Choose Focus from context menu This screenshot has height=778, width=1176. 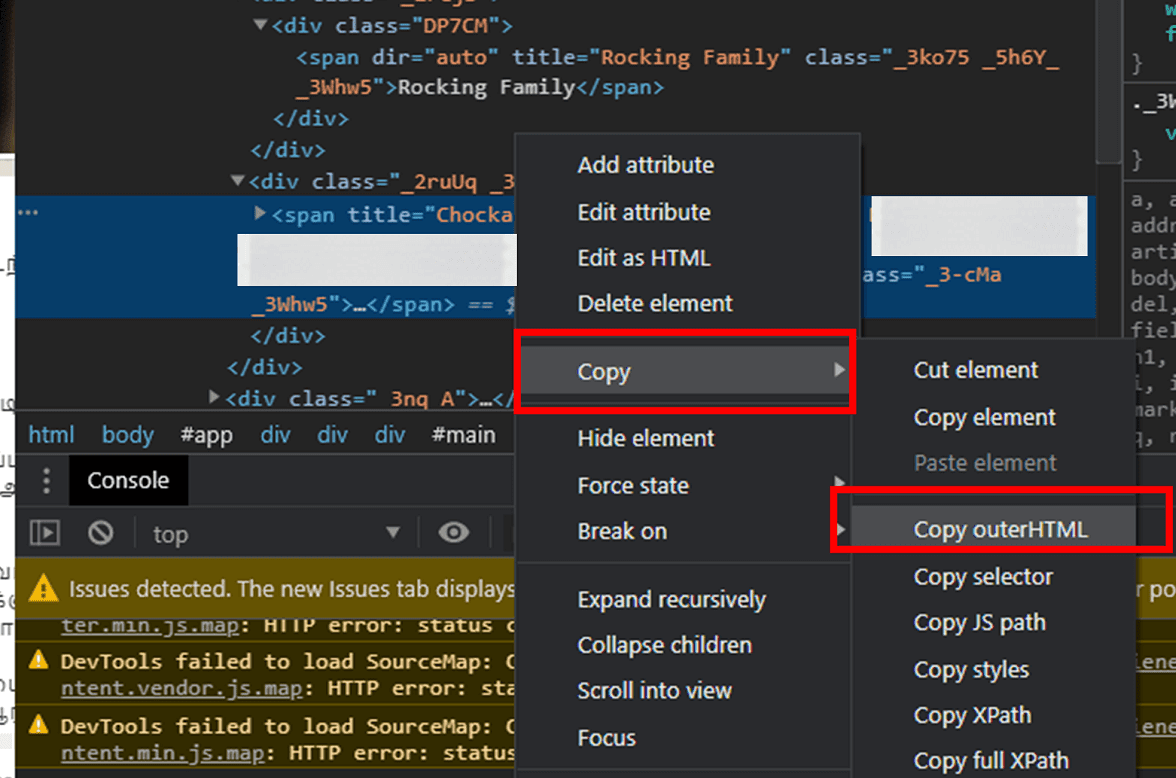click(606, 738)
